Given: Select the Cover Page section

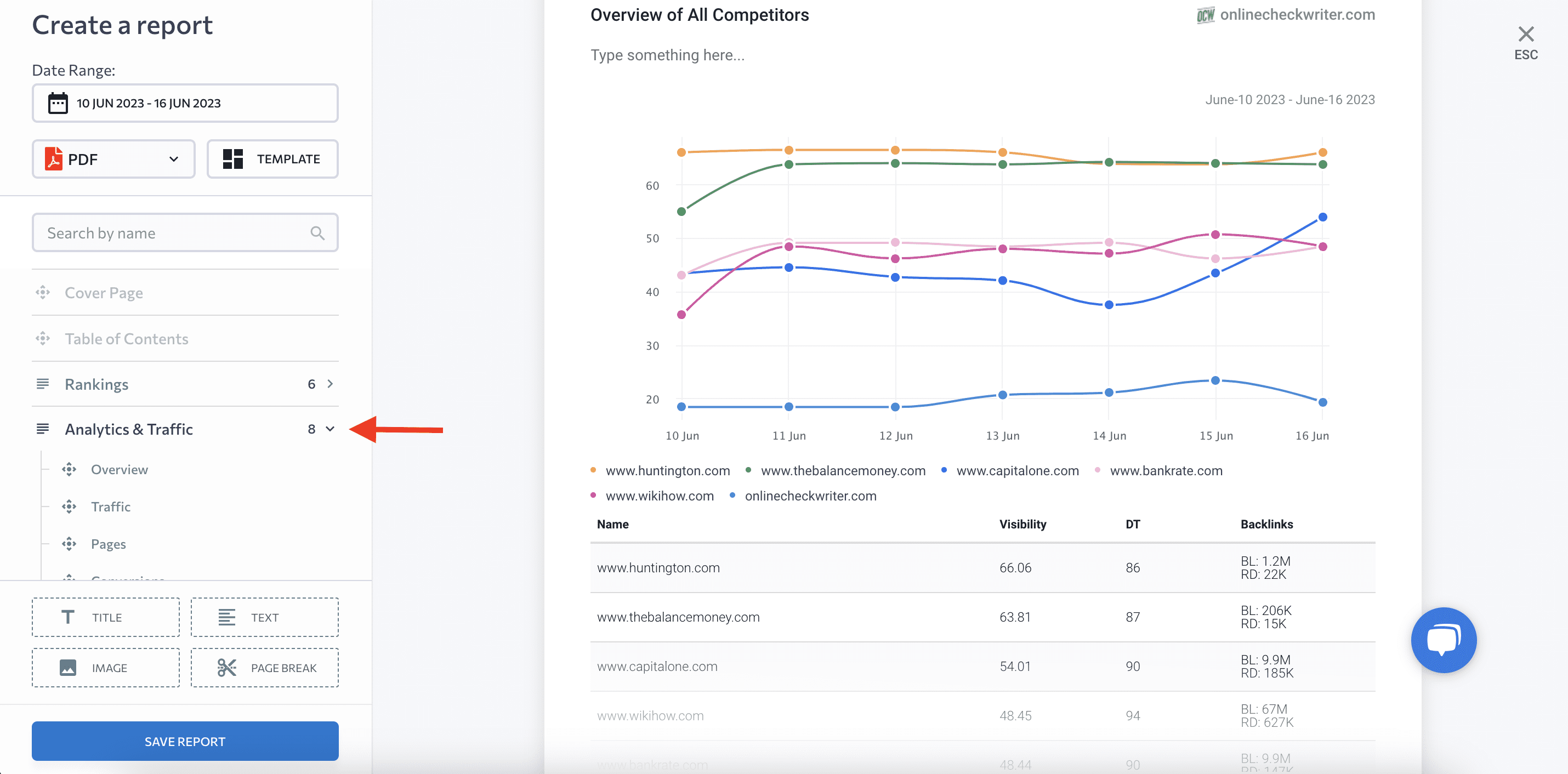Looking at the screenshot, I should coord(185,293).
